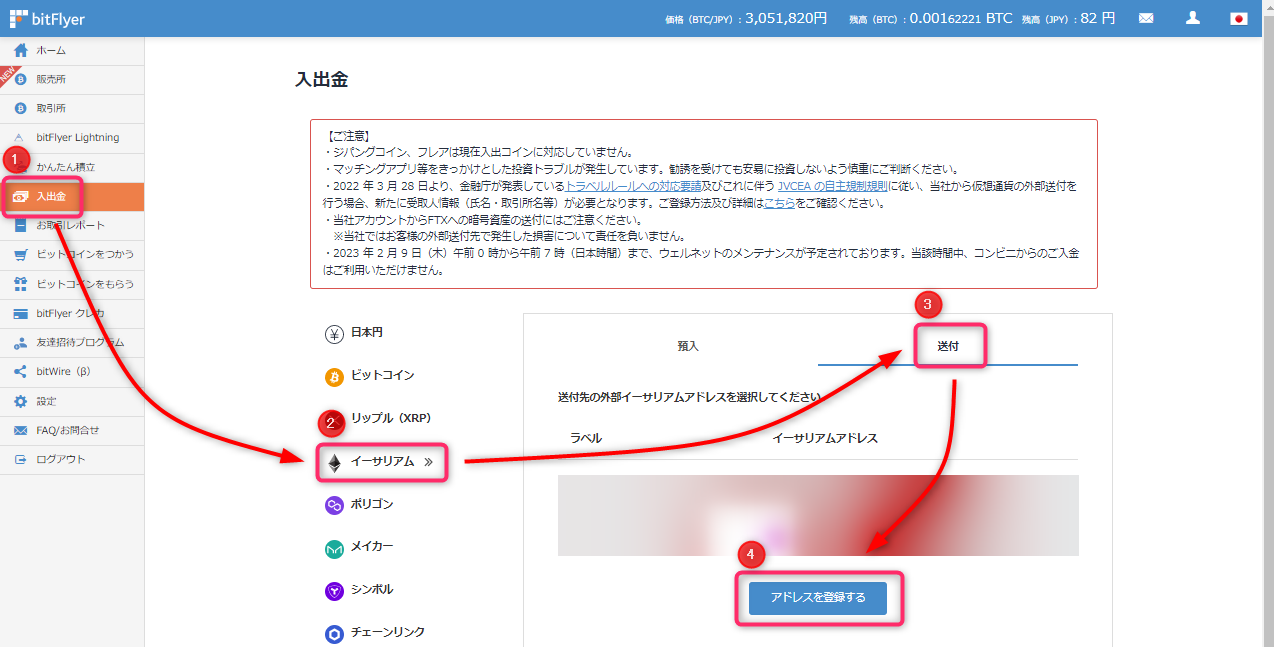This screenshot has width=1274, height=647.
Task: Click the BTC/JPY price 3,051,820円
Action: (x=786, y=18)
